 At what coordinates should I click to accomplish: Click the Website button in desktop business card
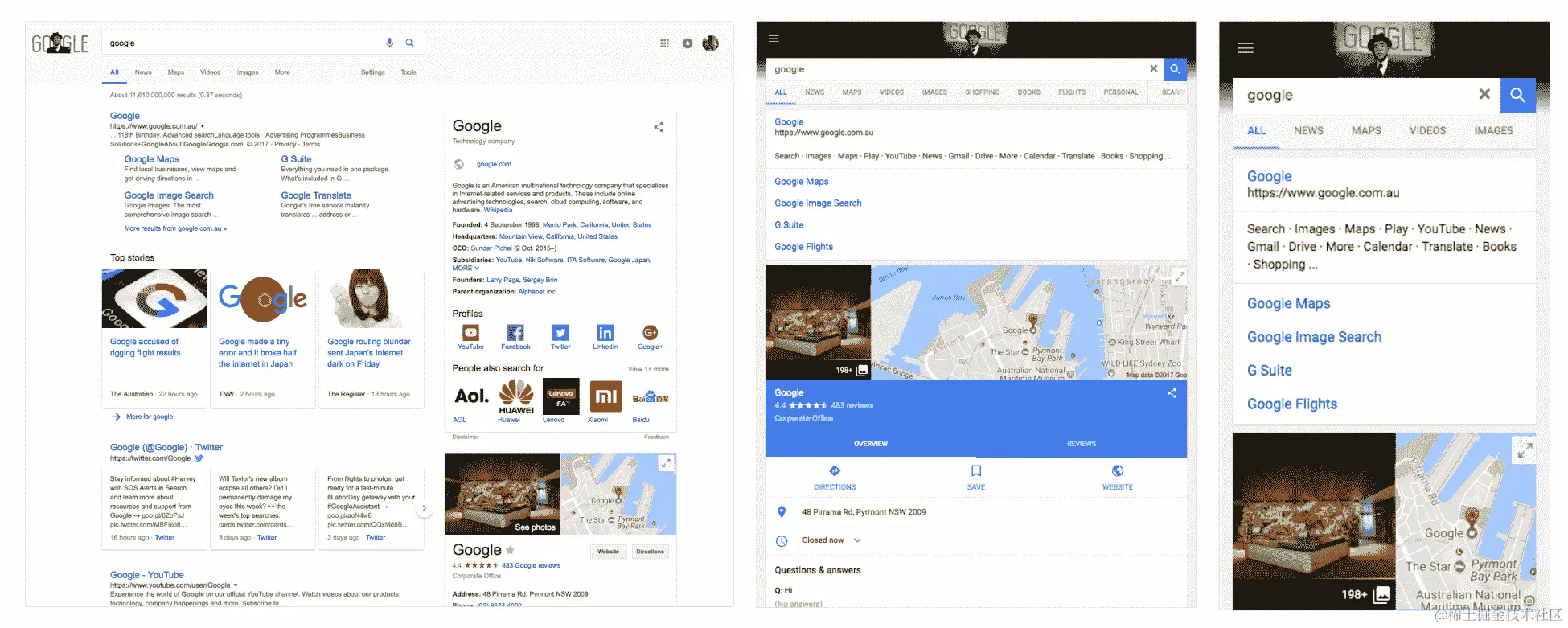(x=609, y=552)
